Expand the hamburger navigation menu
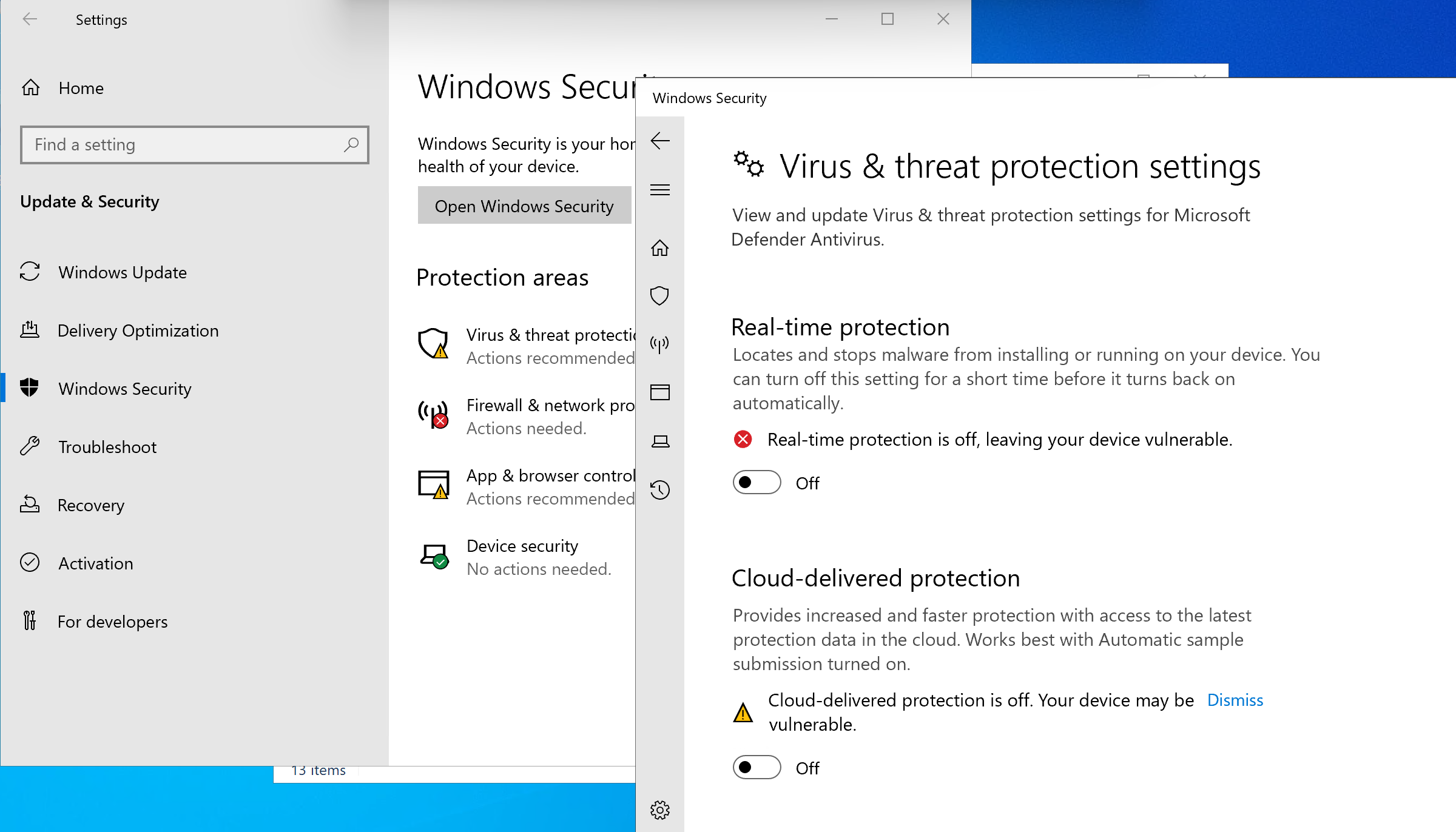The width and height of the screenshot is (1456, 832). click(x=659, y=190)
